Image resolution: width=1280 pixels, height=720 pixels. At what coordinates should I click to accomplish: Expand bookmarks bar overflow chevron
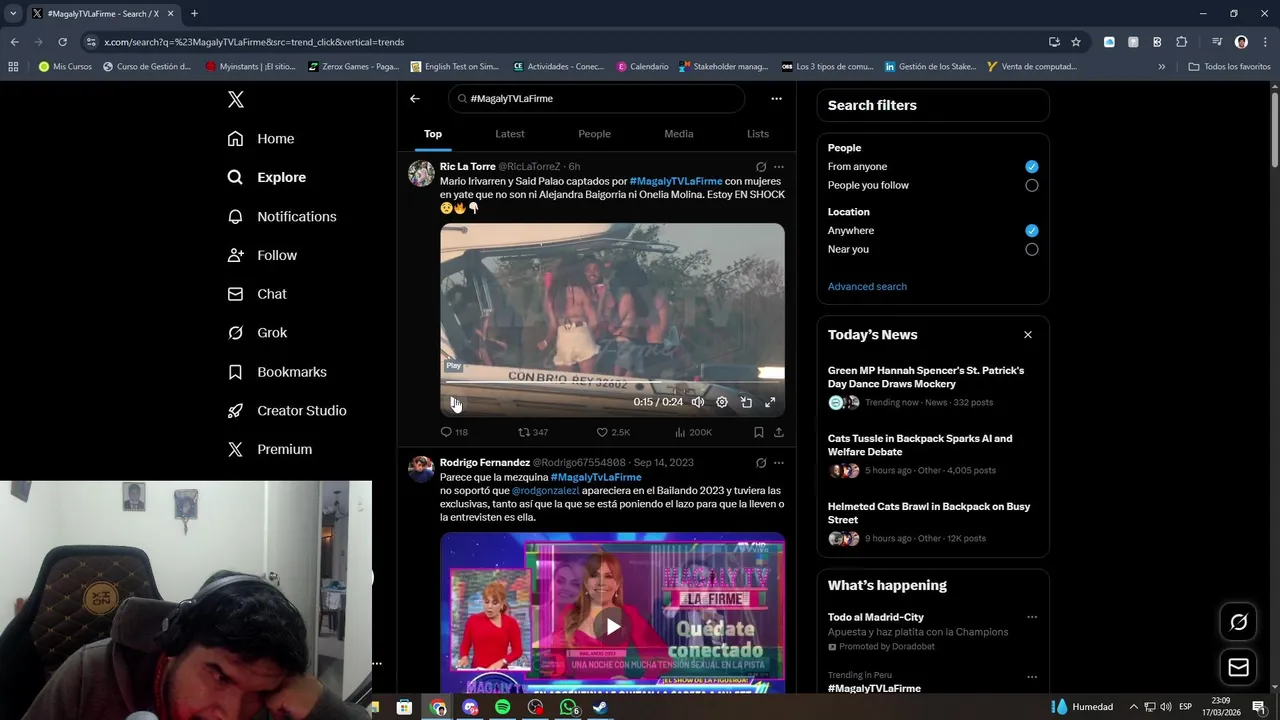[x=1161, y=67]
